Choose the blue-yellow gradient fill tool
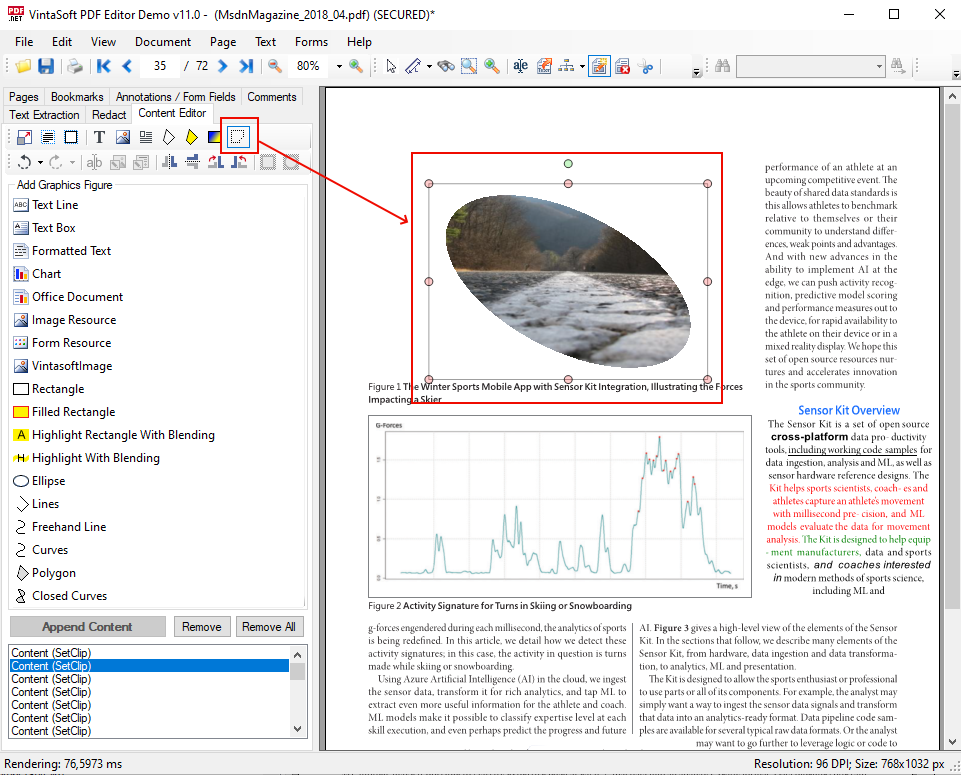The width and height of the screenshot is (961, 775). [x=215, y=137]
